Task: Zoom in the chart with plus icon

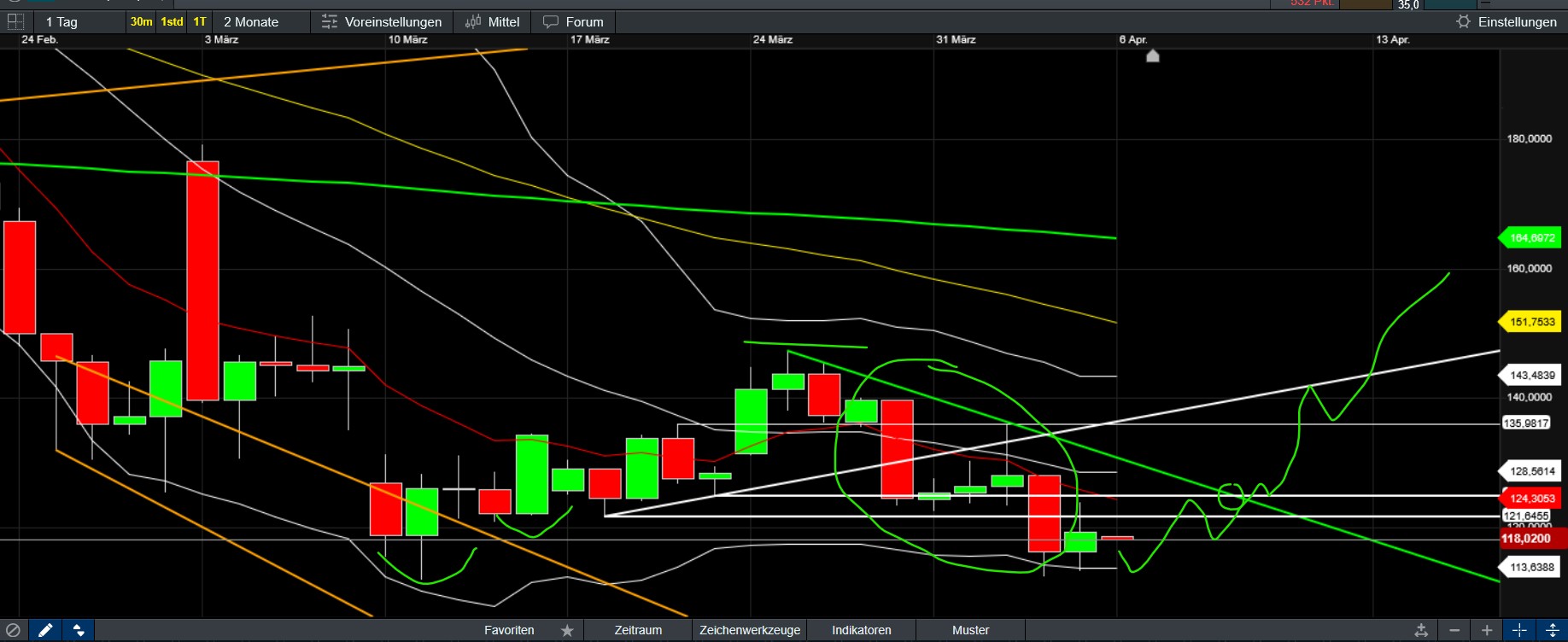Action: click(1487, 630)
